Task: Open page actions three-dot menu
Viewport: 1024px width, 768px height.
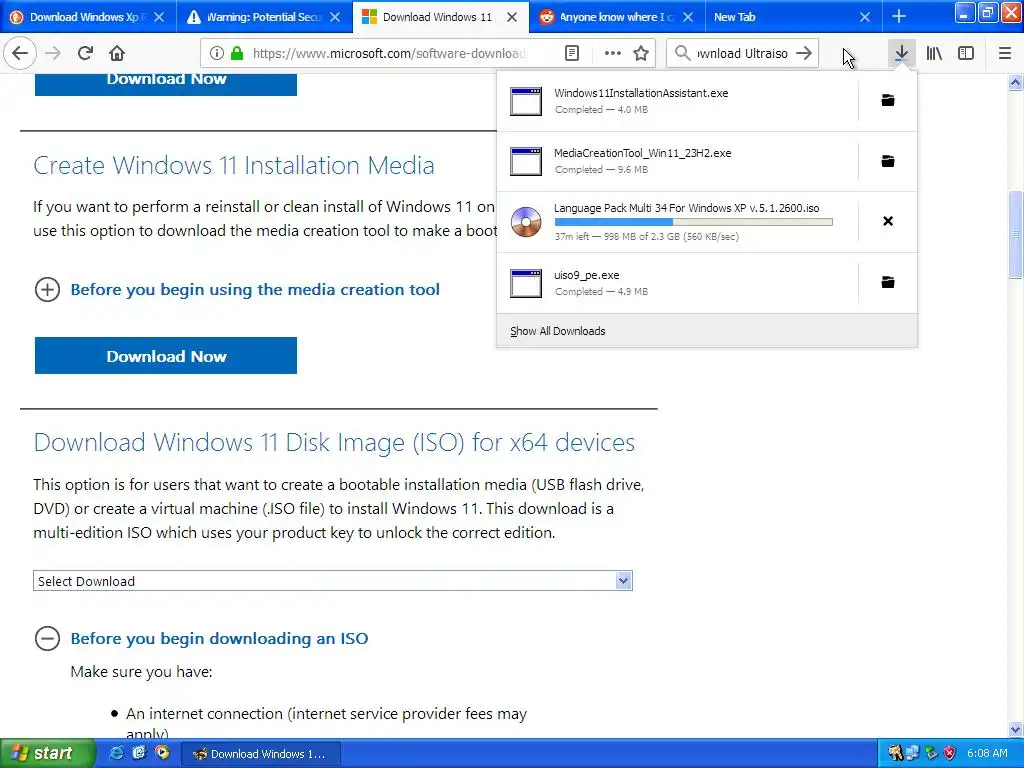Action: click(613, 53)
